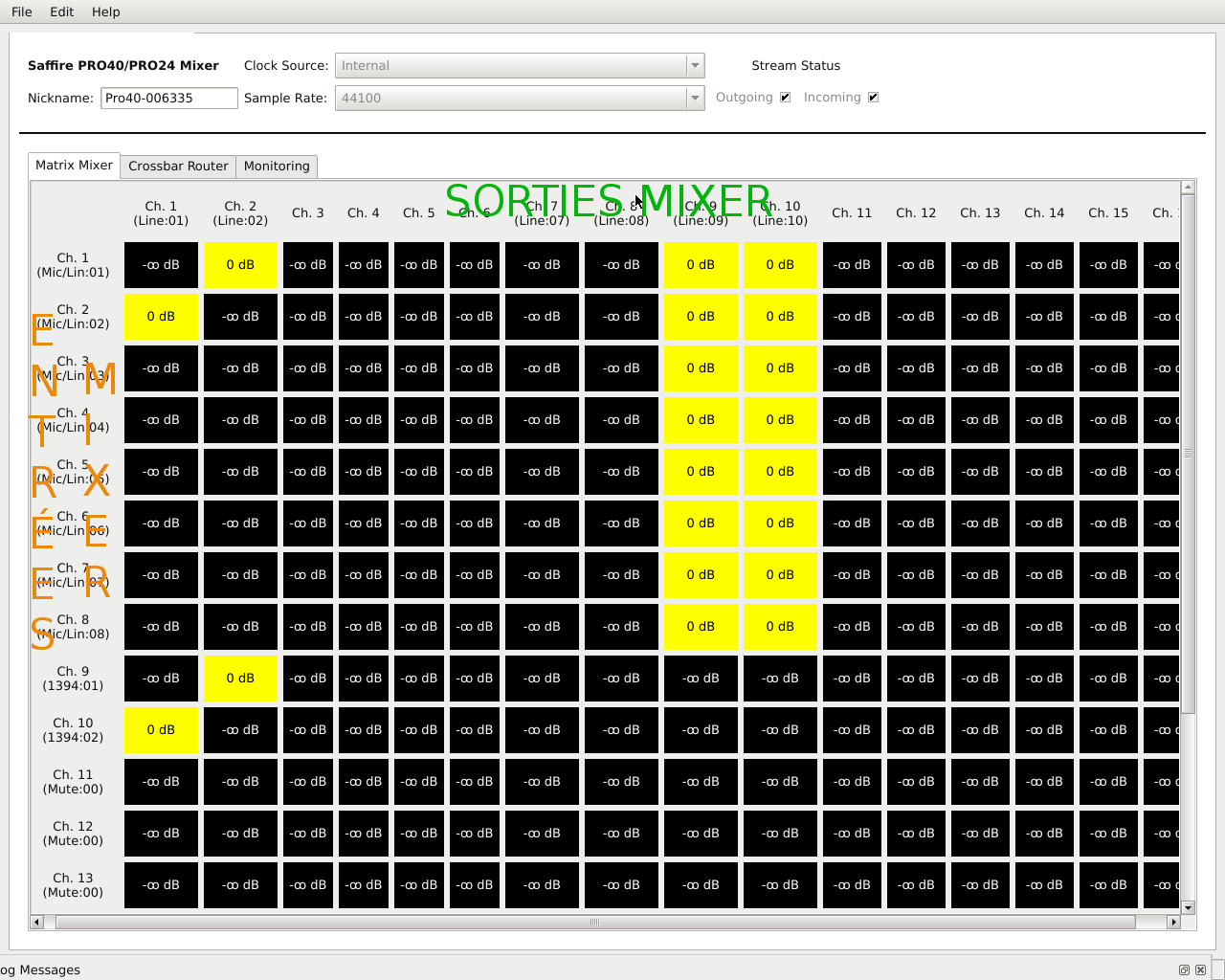The width and height of the screenshot is (1225, 980).
Task: Open the Sample Rate dropdown
Action: click(520, 98)
